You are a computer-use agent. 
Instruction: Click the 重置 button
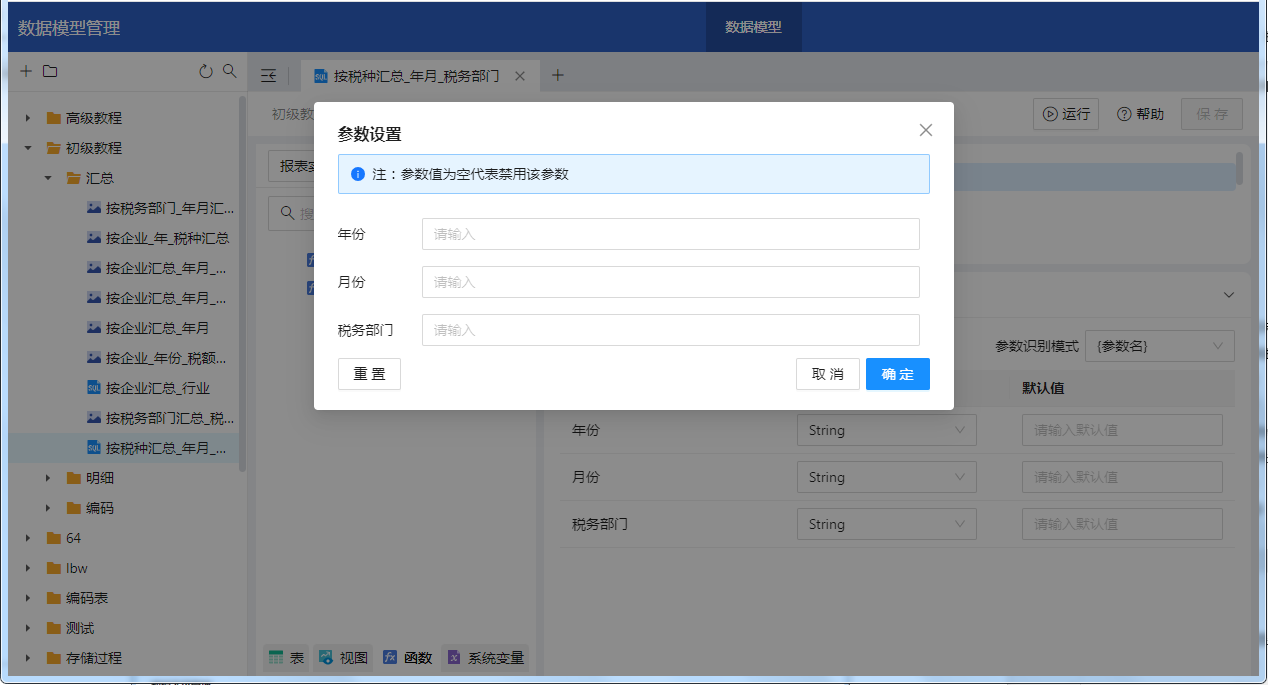point(369,374)
